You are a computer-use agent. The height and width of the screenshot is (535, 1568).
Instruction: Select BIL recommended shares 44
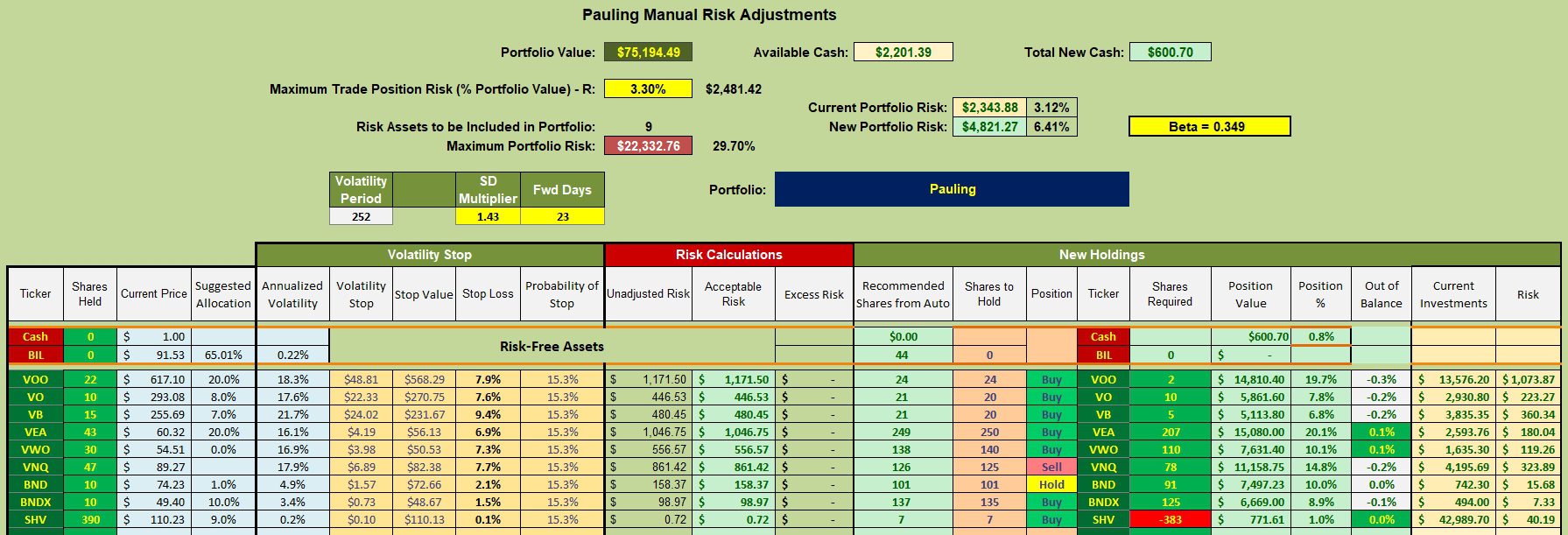coord(903,355)
